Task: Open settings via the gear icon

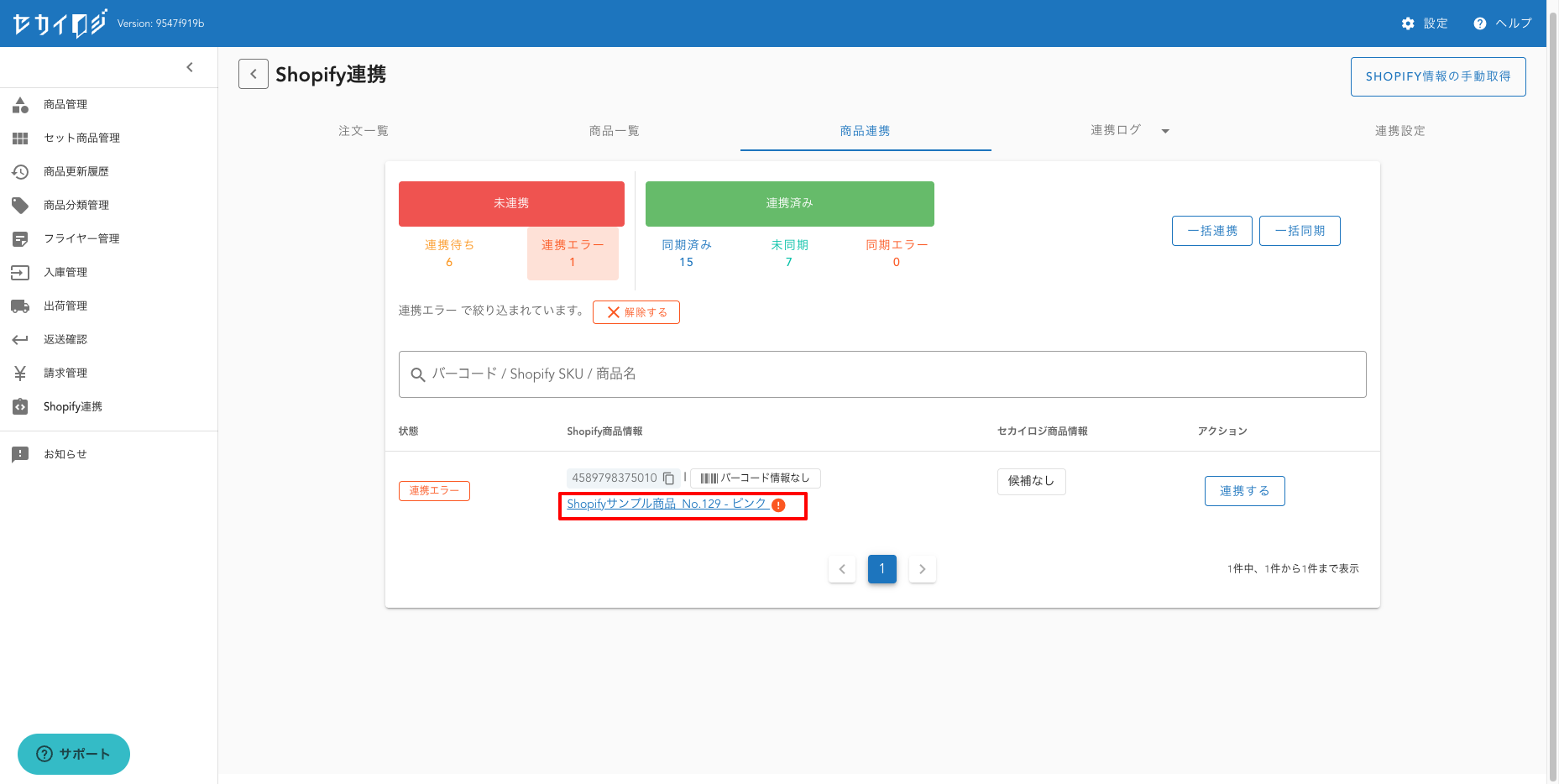Action: coord(1408,24)
